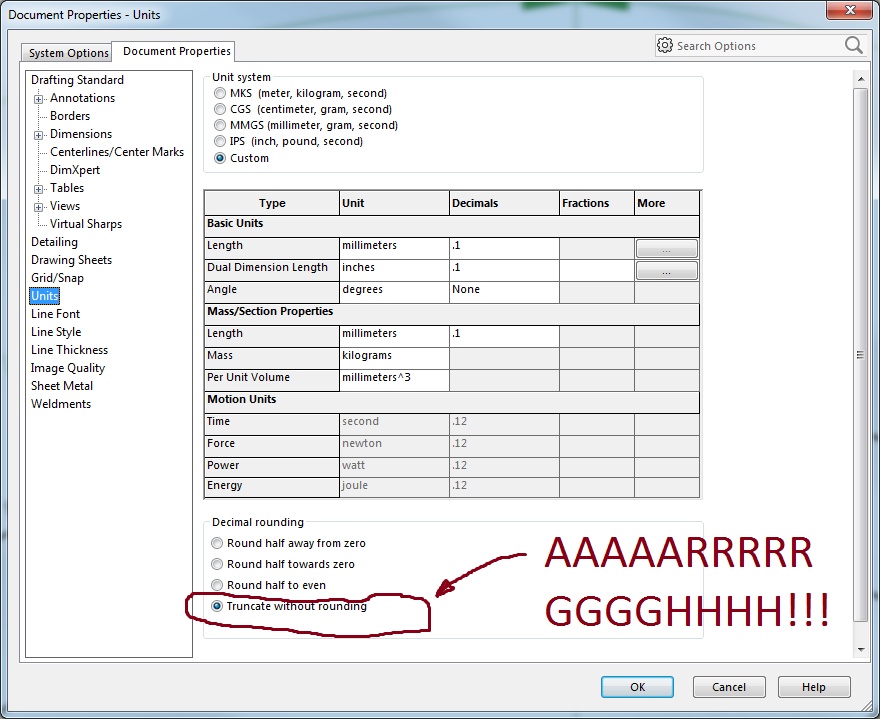The height and width of the screenshot is (719, 882).
Task: Open the Drawing Sheets page
Action: click(71, 260)
